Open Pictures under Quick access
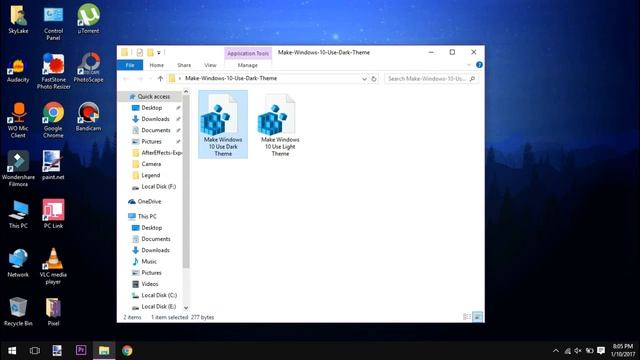Screen dimensions: 640x360 tap(151, 141)
